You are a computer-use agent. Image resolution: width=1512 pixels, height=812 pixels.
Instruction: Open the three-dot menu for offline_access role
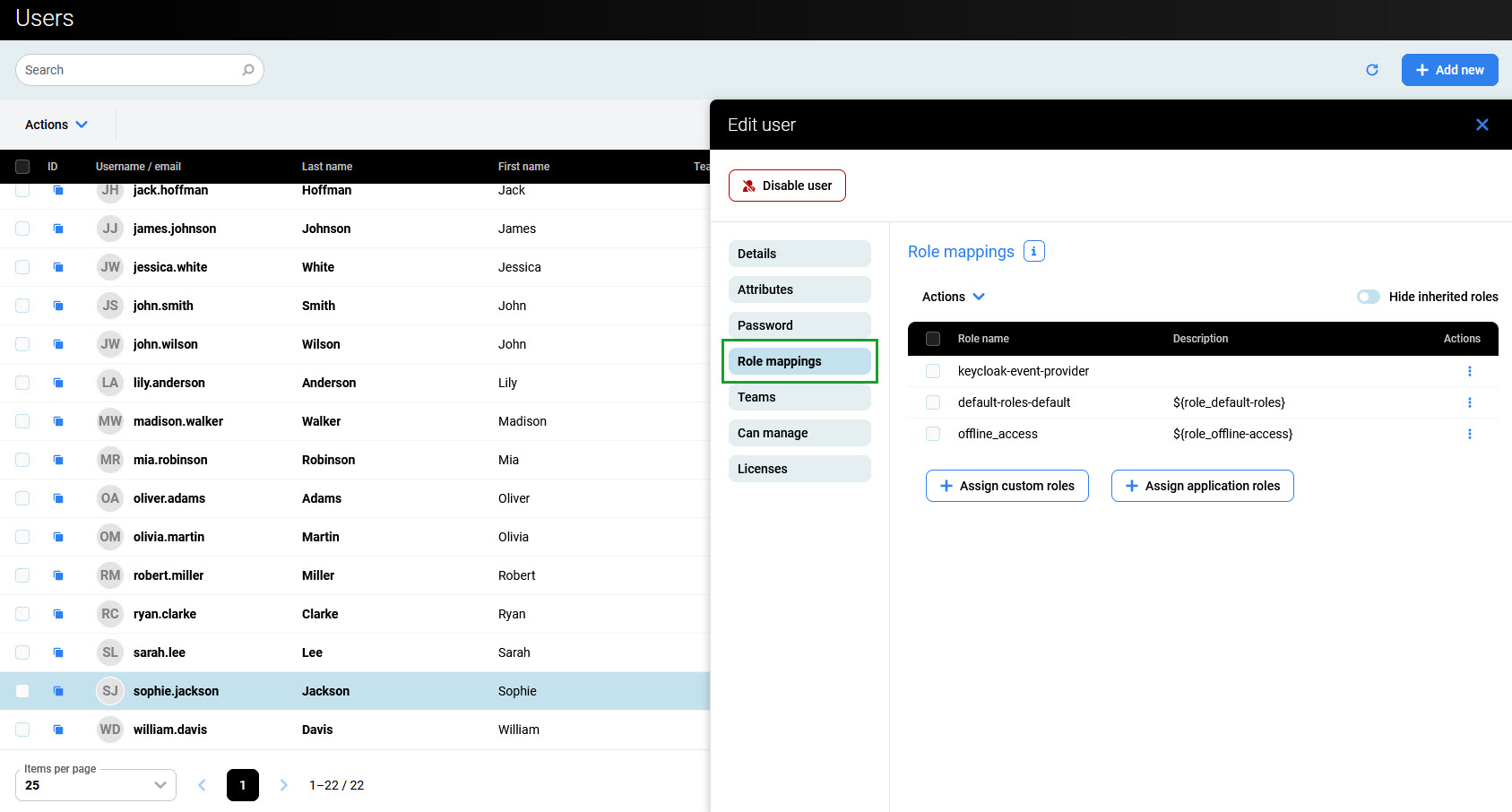point(1469,434)
